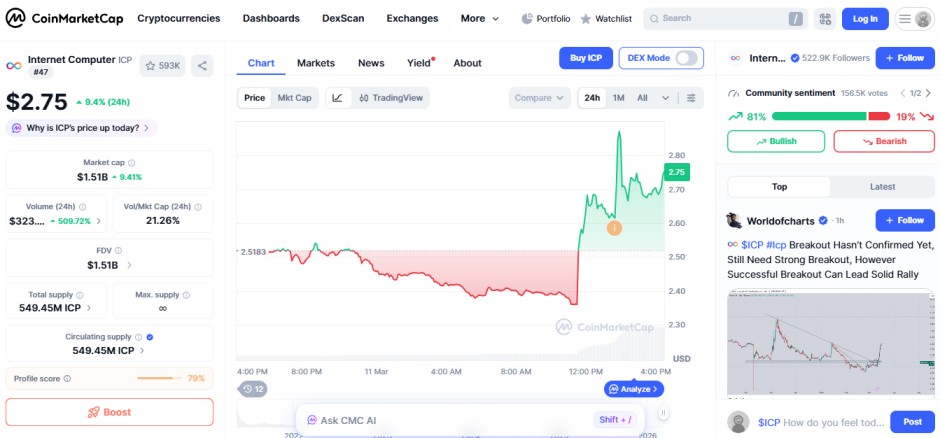940x438 pixels.
Task: Click the Profile score info icon
Action: click(x=67, y=379)
